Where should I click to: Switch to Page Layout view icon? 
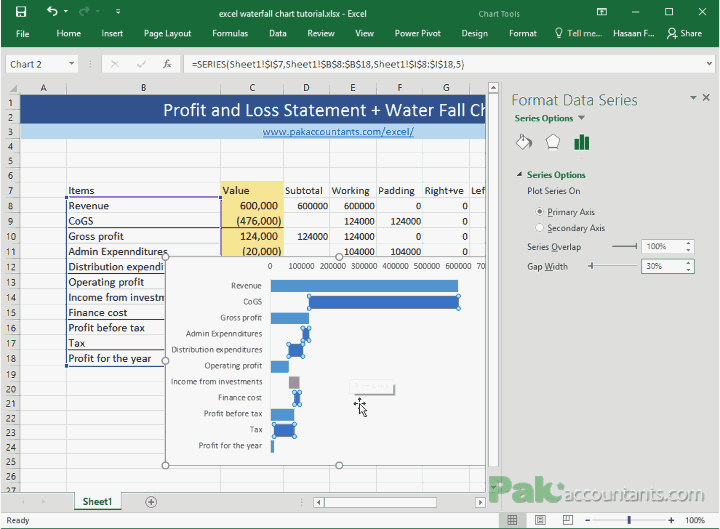pos(540,520)
